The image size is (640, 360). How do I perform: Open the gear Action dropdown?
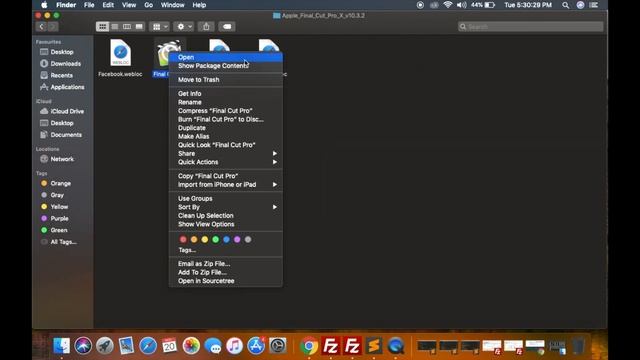point(184,27)
